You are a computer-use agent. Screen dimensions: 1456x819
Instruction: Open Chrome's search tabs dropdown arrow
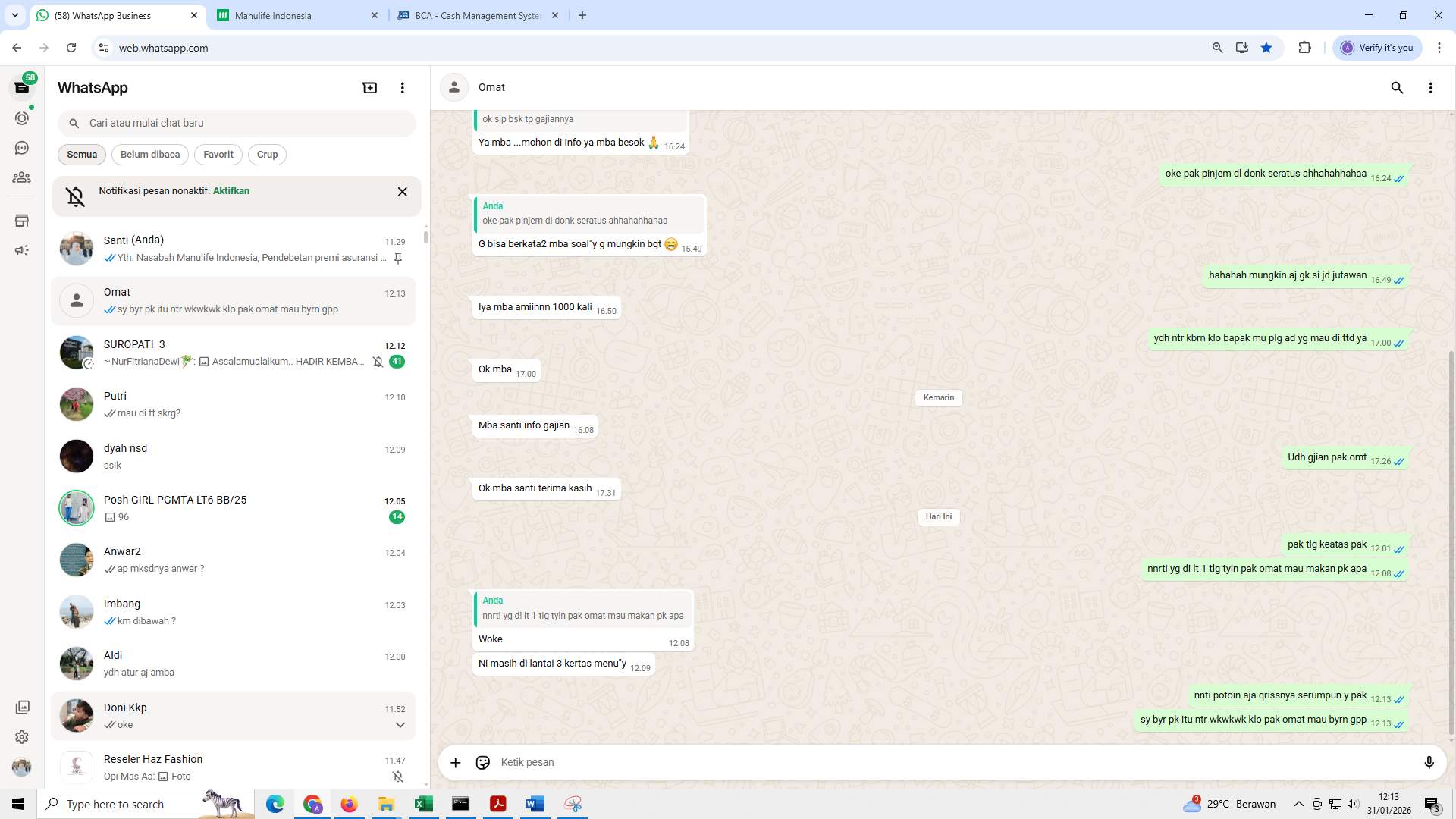point(14,15)
